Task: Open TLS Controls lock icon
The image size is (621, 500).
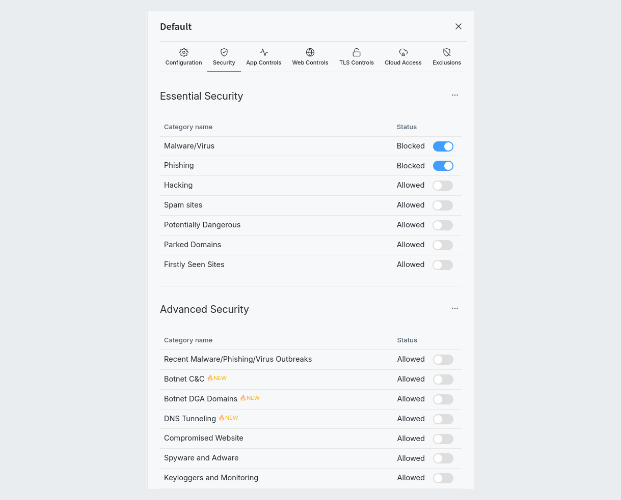Action: (356, 52)
